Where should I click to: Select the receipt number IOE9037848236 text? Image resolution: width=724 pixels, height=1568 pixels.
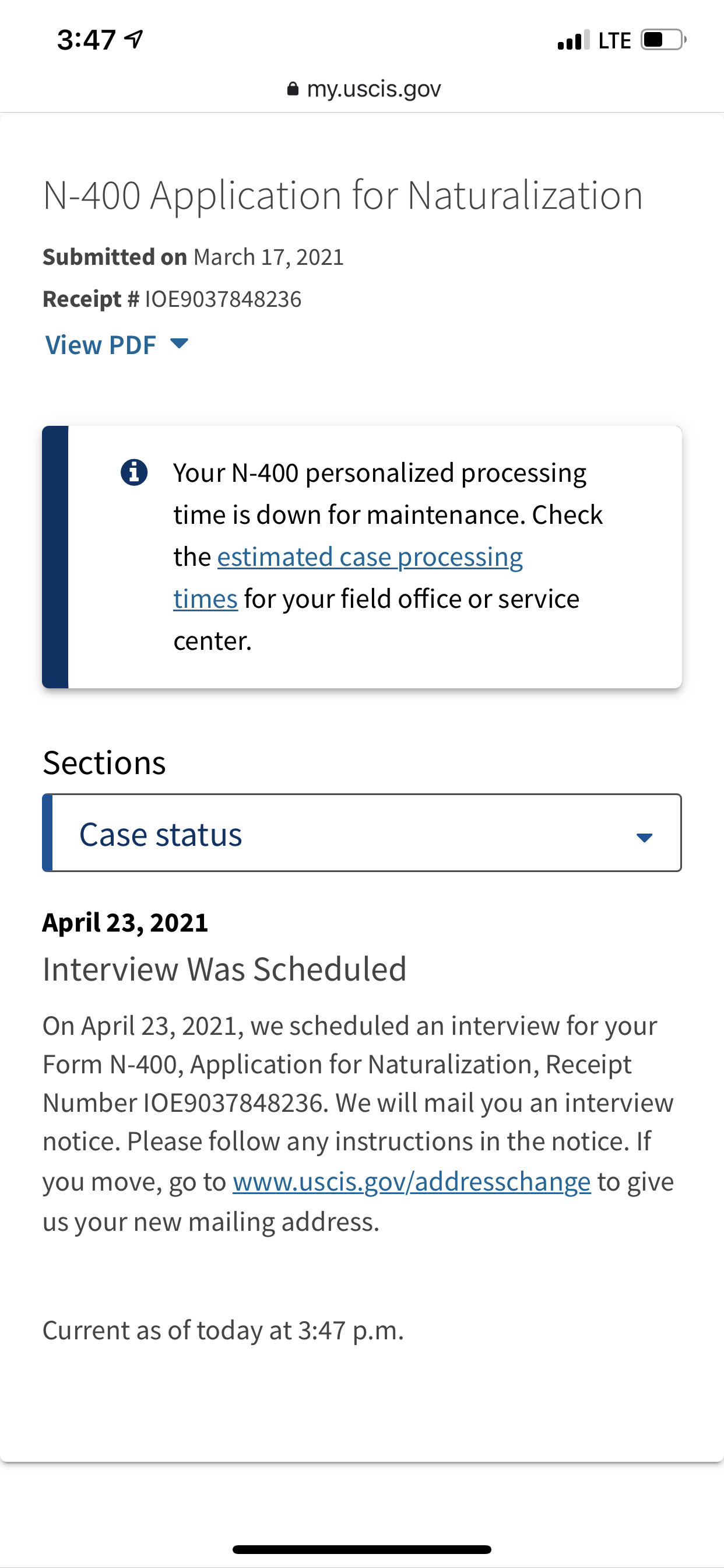pyautogui.click(x=223, y=299)
